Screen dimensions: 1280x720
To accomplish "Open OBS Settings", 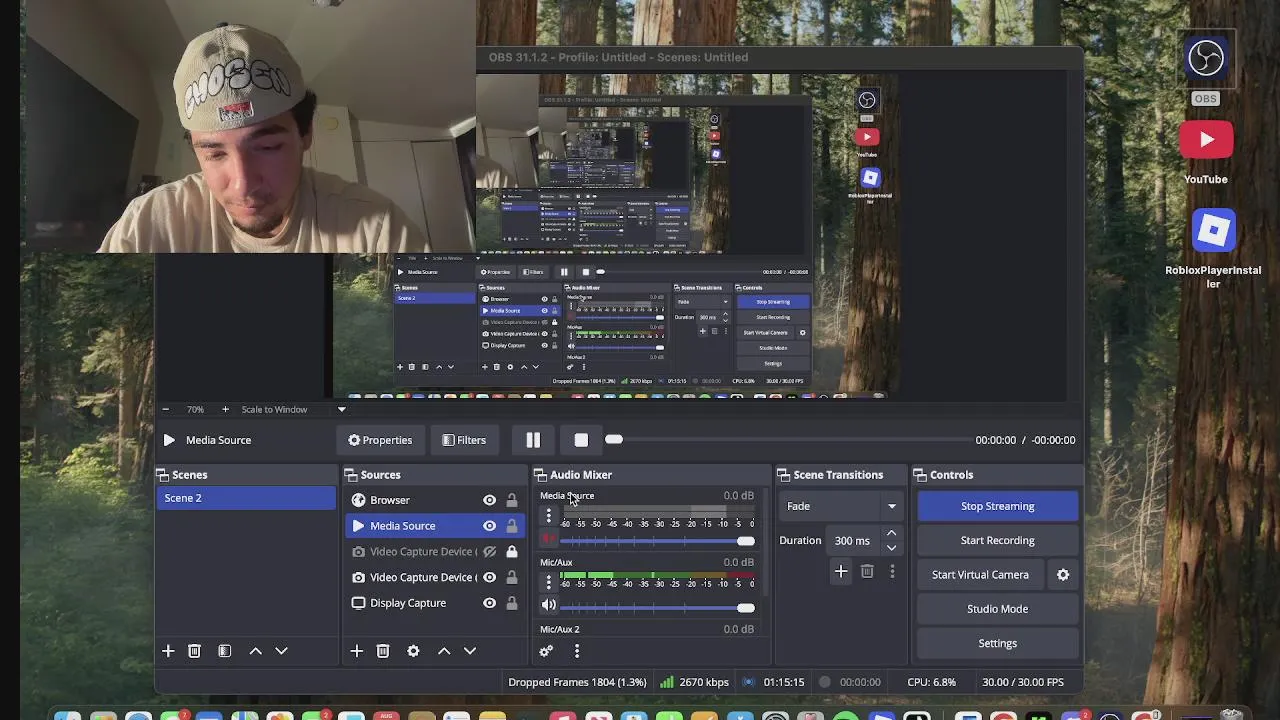I will 998,643.
